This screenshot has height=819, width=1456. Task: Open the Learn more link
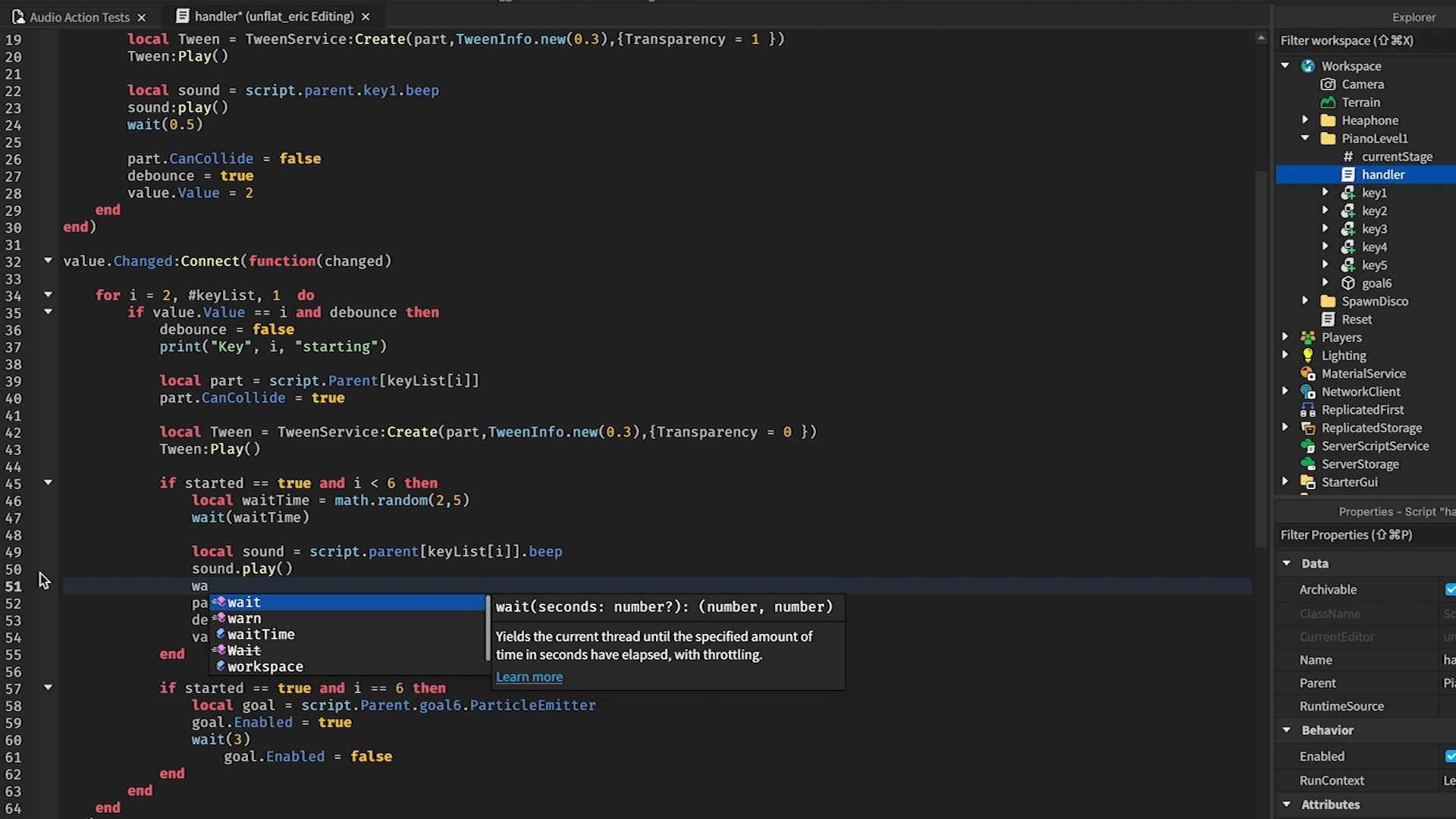[529, 677]
